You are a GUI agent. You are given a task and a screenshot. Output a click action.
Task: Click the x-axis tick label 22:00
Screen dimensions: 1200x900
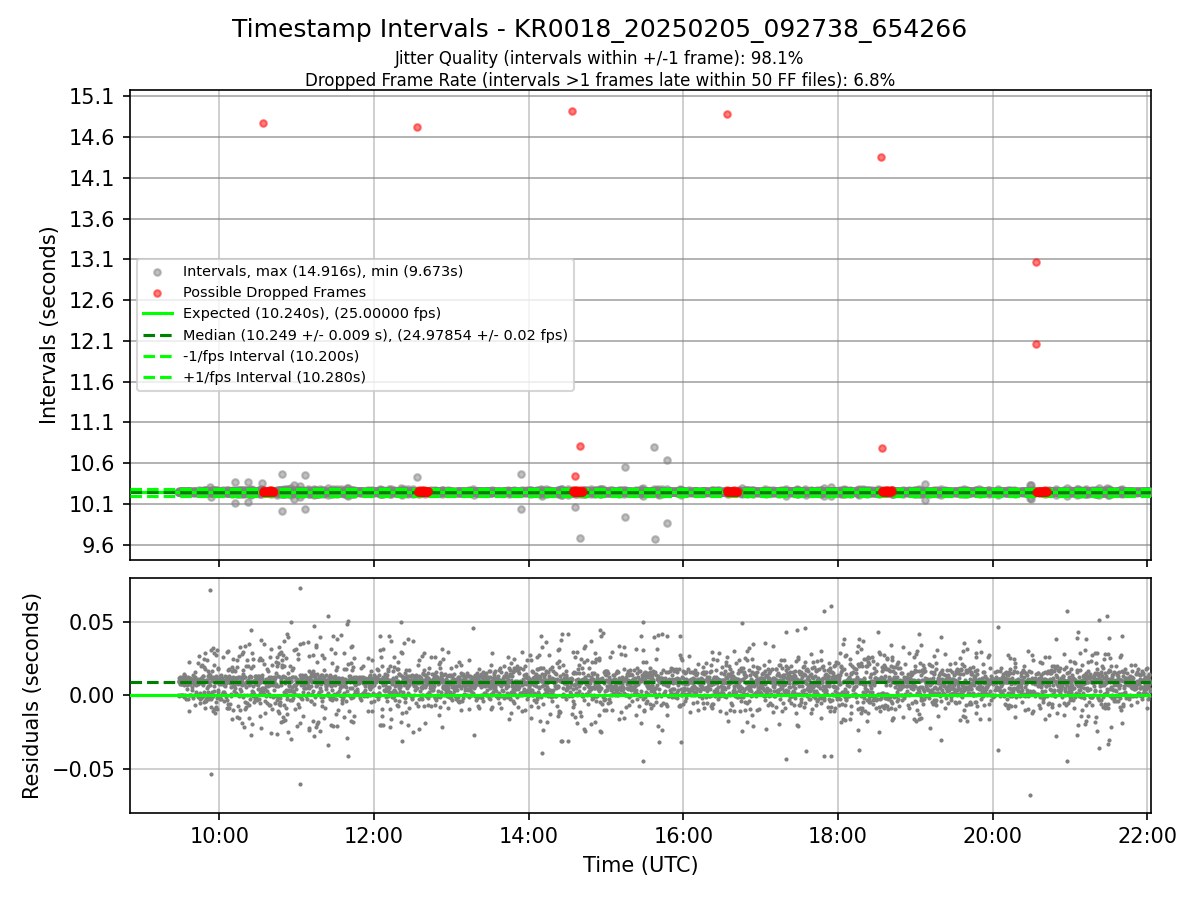click(1147, 837)
